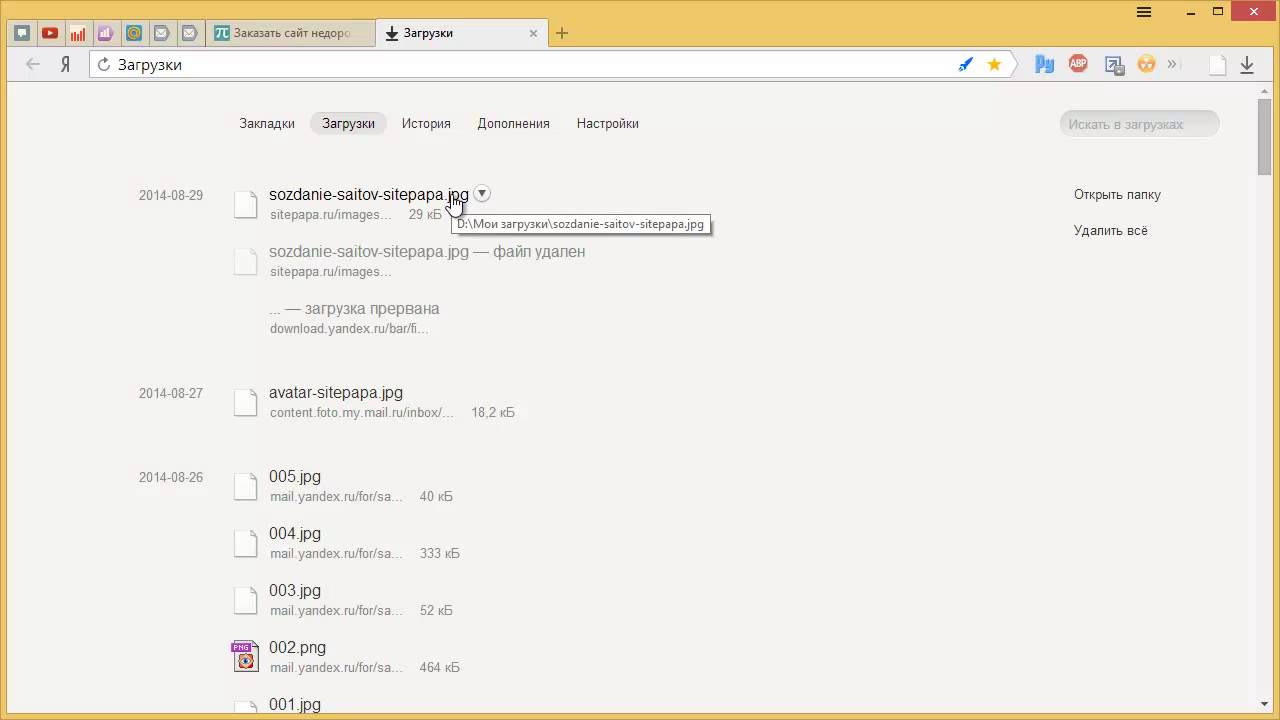
Task: Open 001.jpg download
Action: point(294,705)
